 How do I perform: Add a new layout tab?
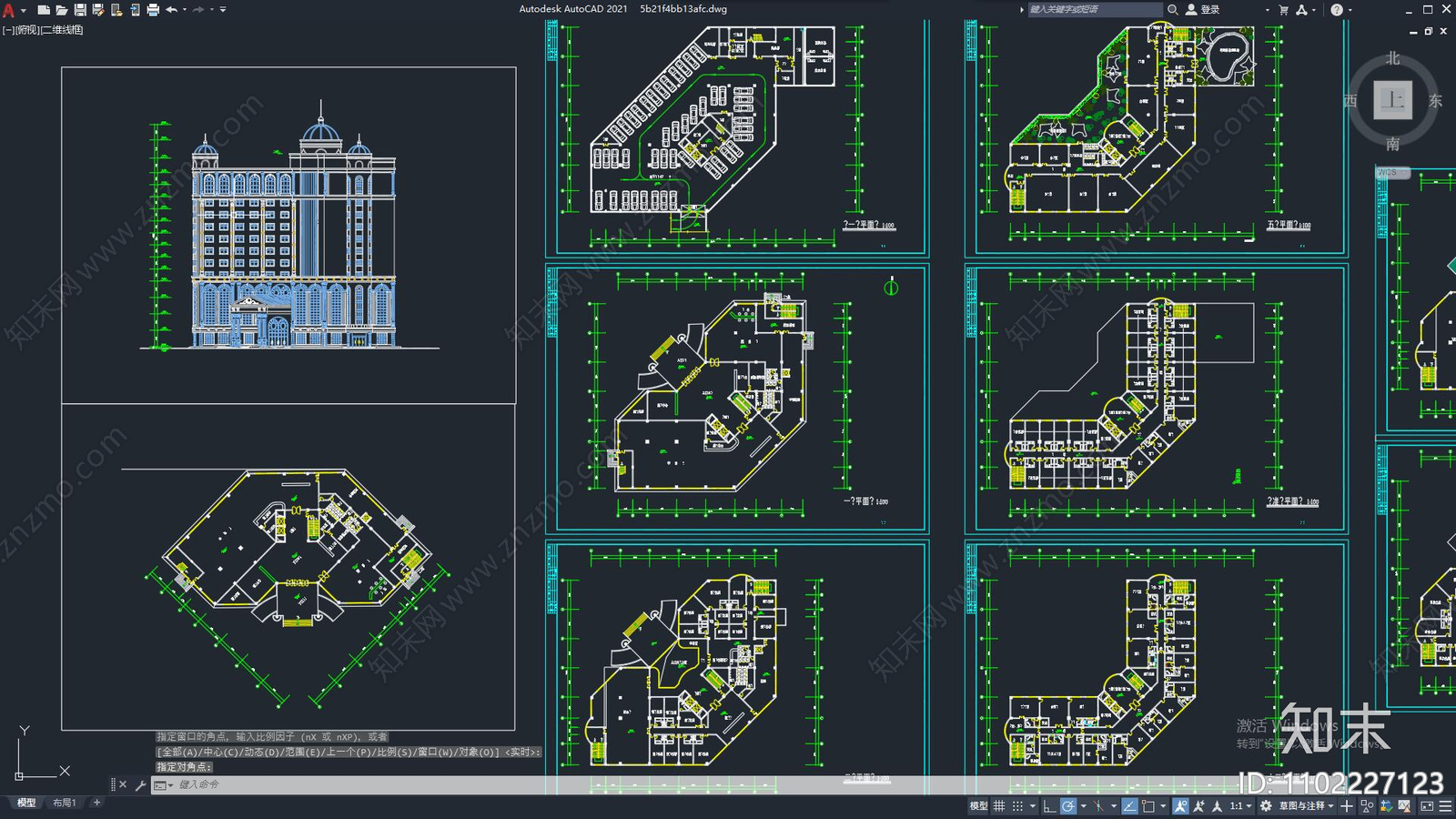pyautogui.click(x=97, y=803)
